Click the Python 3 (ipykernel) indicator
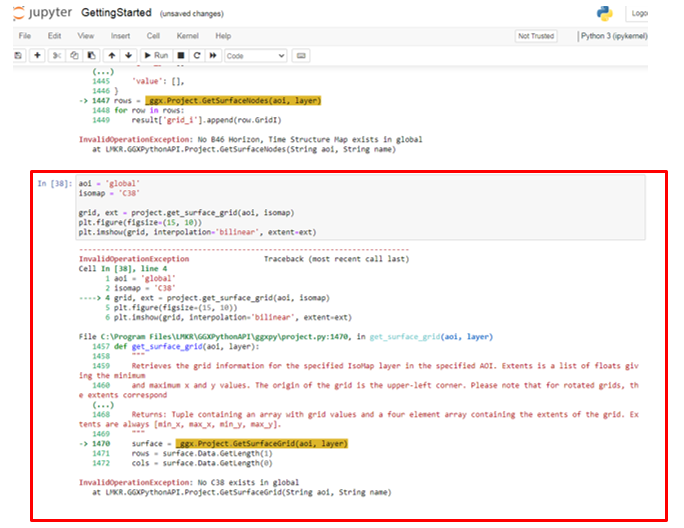 point(614,36)
